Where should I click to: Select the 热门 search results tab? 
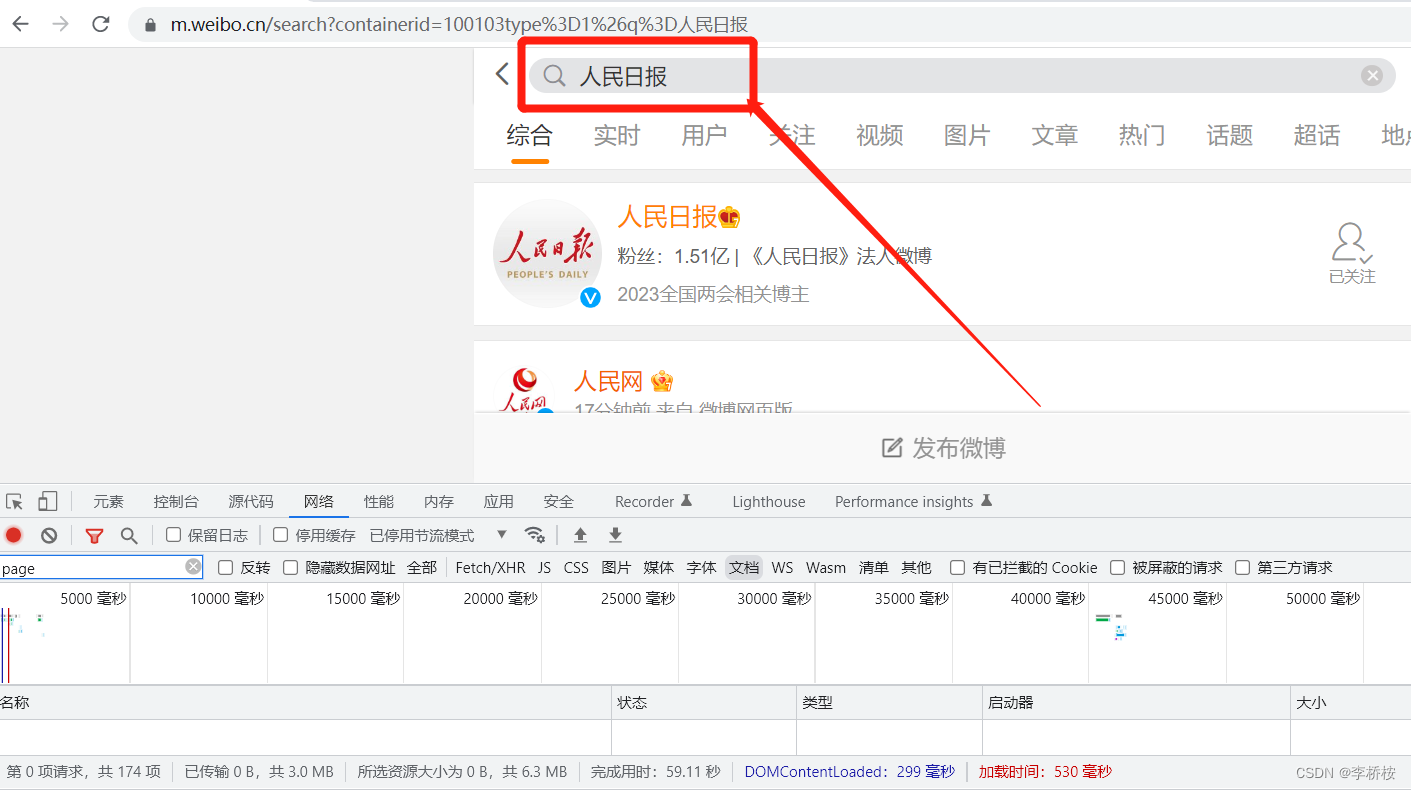click(x=1142, y=136)
